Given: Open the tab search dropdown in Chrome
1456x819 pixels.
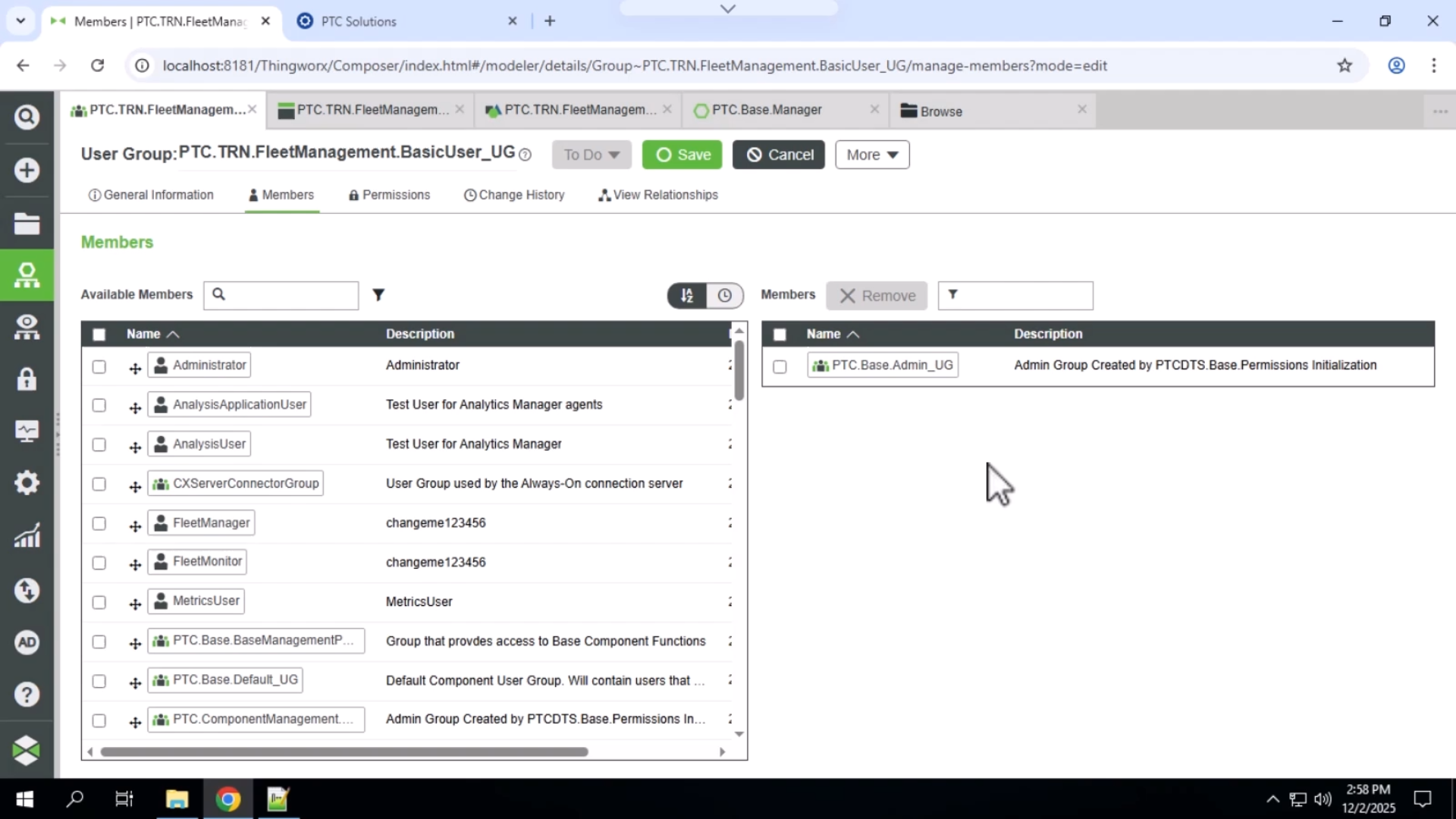Looking at the screenshot, I should pos(20,20).
